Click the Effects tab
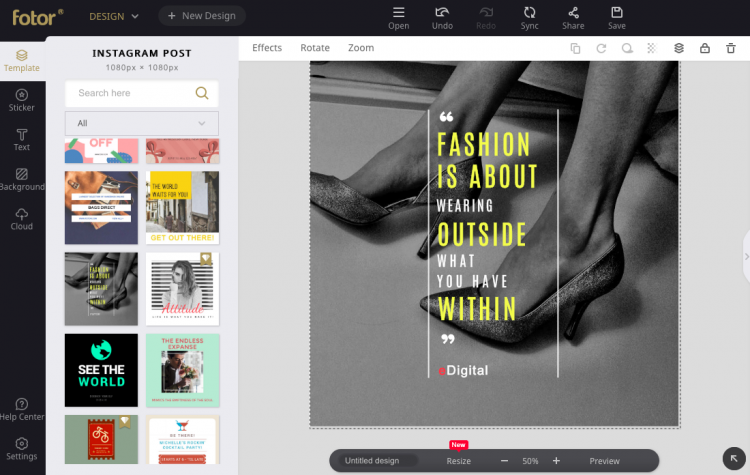 point(267,48)
